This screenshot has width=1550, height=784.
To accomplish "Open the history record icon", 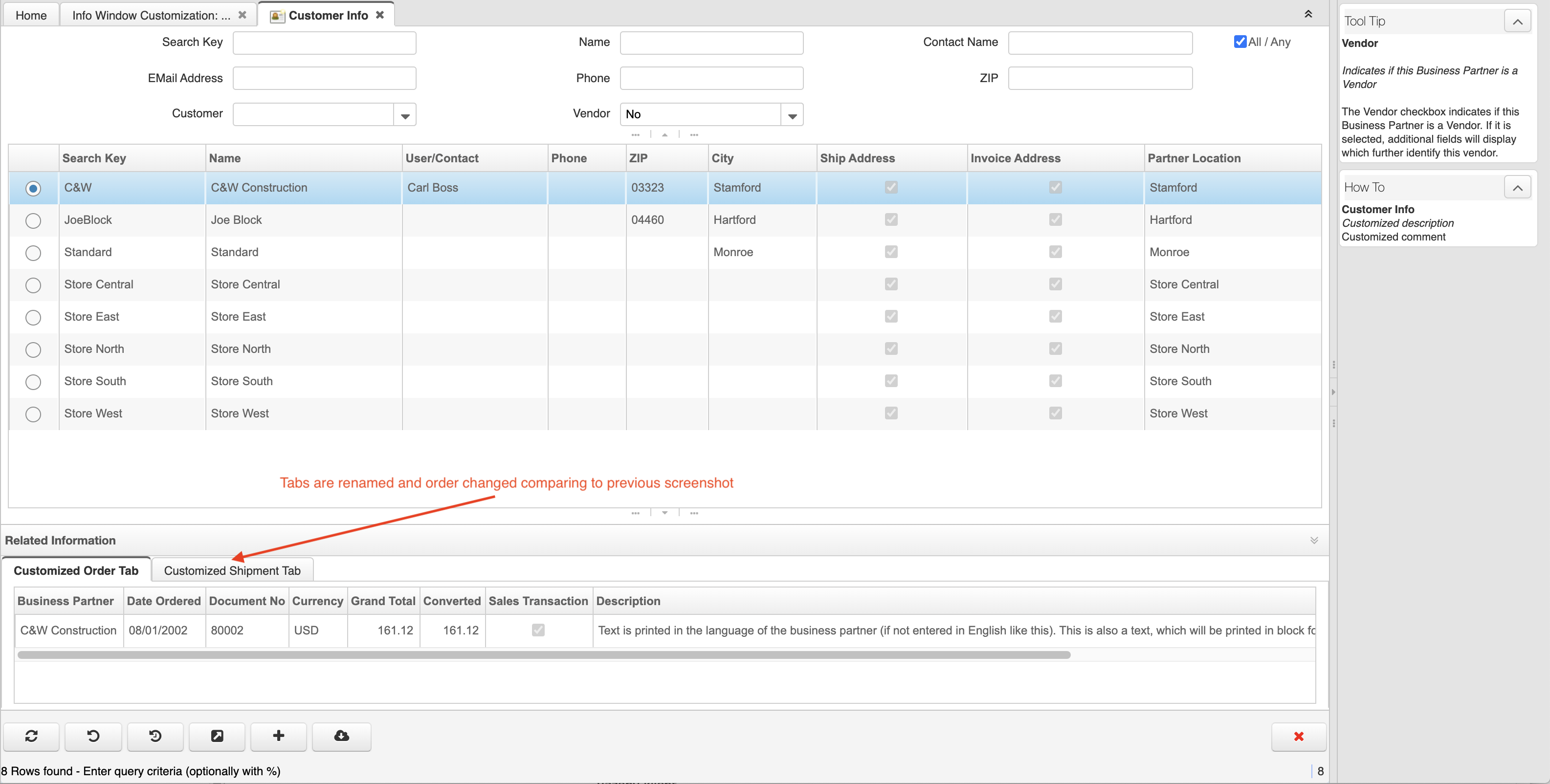I will coord(155,737).
